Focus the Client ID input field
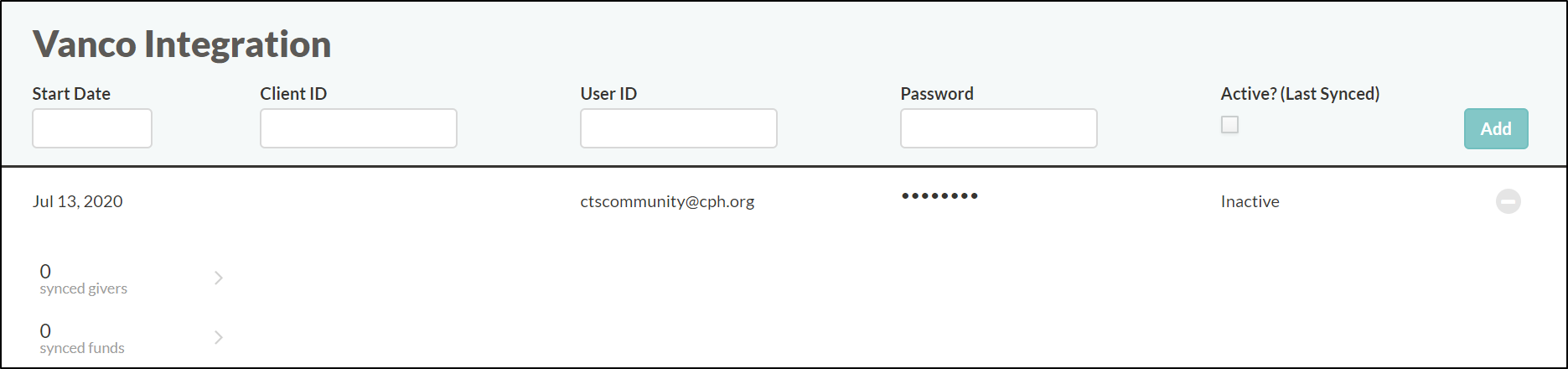1568x369 pixels. (x=359, y=128)
